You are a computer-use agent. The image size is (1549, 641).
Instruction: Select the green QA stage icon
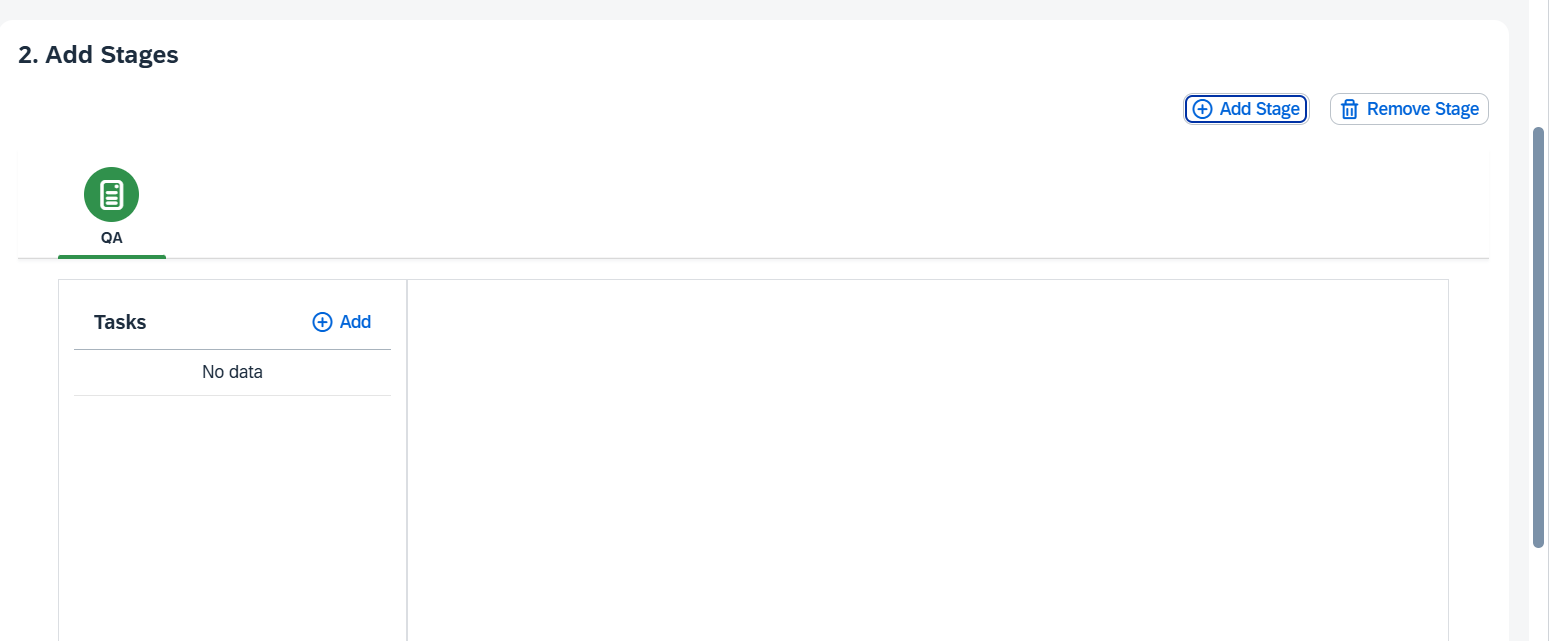coord(111,194)
